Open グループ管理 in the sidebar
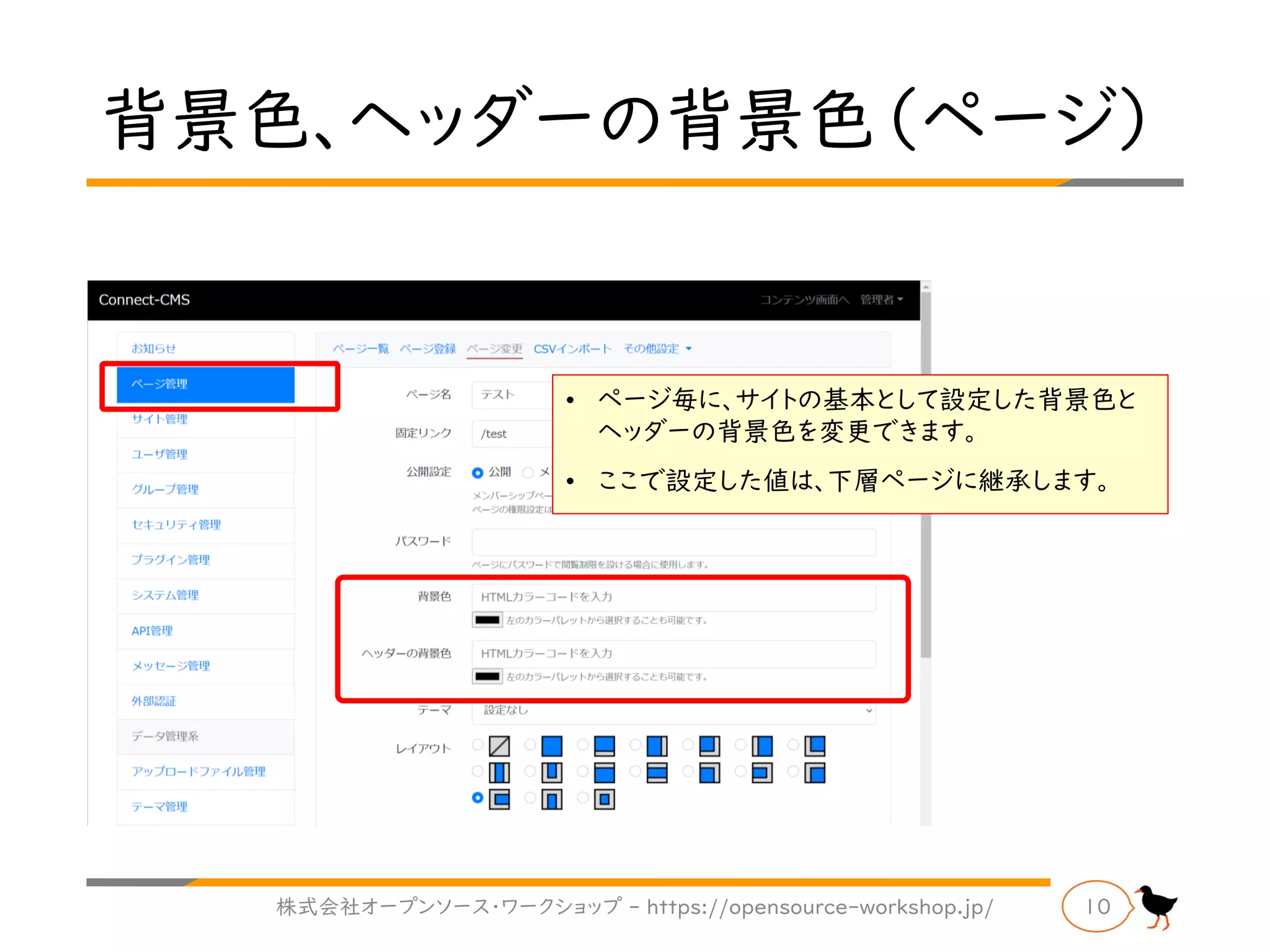 click(205, 490)
